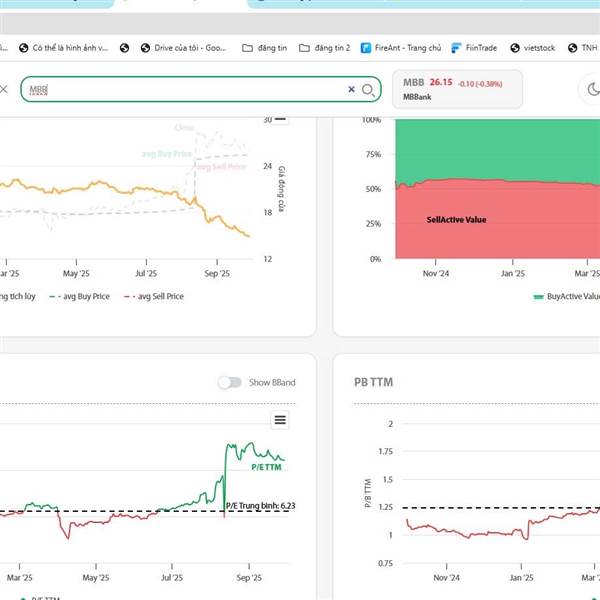Toggle dark mode moon icon
Image resolution: width=600 pixels, height=600 pixels.
(593, 90)
